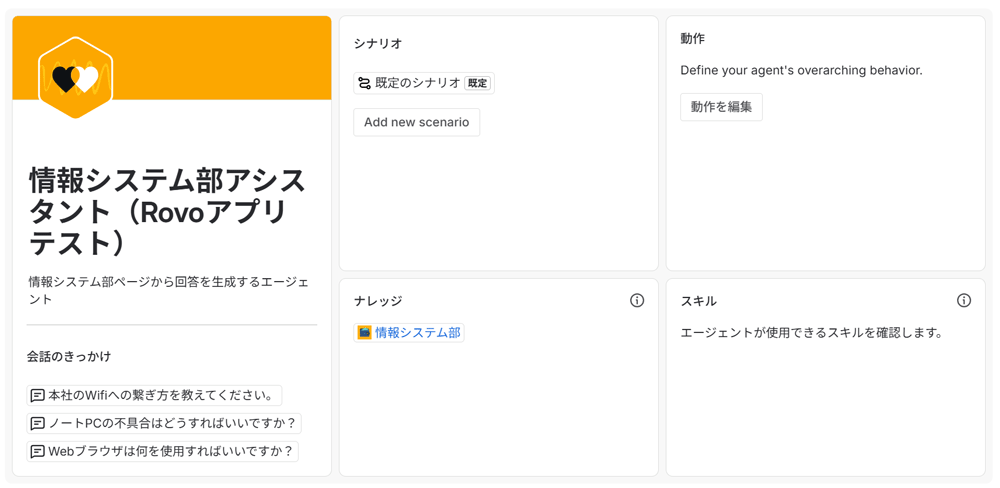Click the chat icon beside Webブラウザ prompt
The height and width of the screenshot is (488, 1000).
click(37, 452)
